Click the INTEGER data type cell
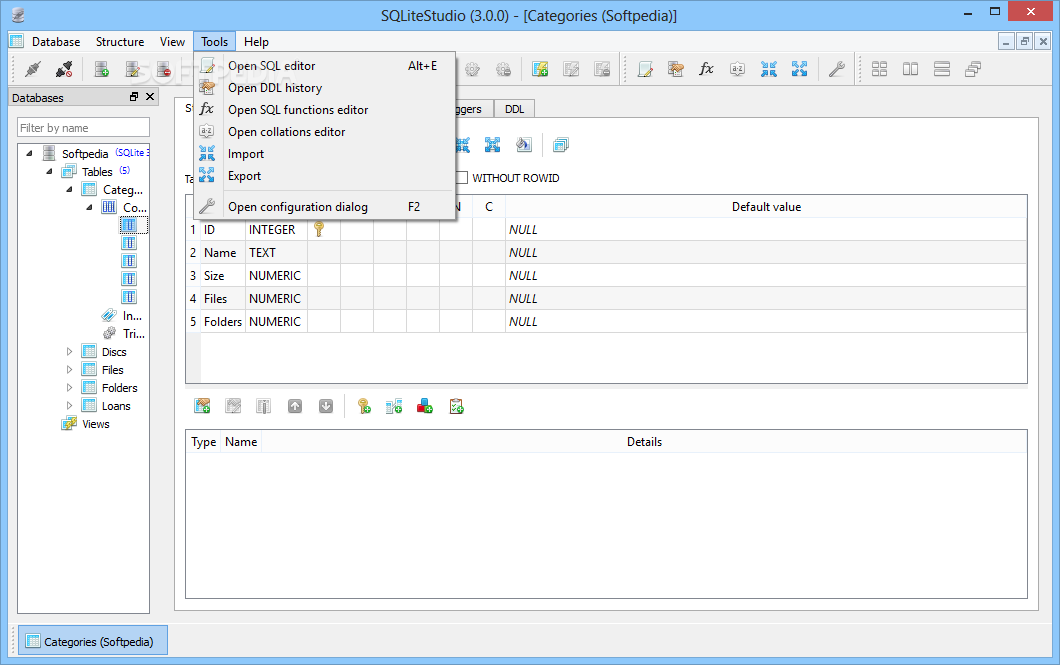This screenshot has height=665, width=1060. (x=276, y=230)
